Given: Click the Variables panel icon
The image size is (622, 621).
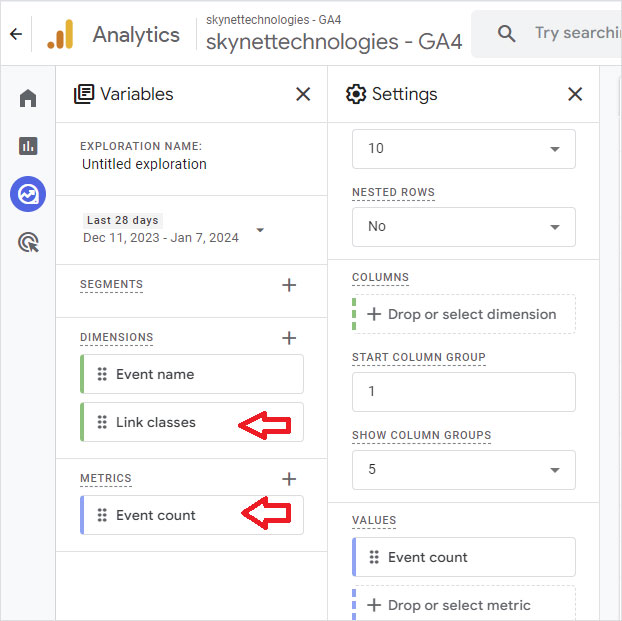Looking at the screenshot, I should pyautogui.click(x=84, y=94).
